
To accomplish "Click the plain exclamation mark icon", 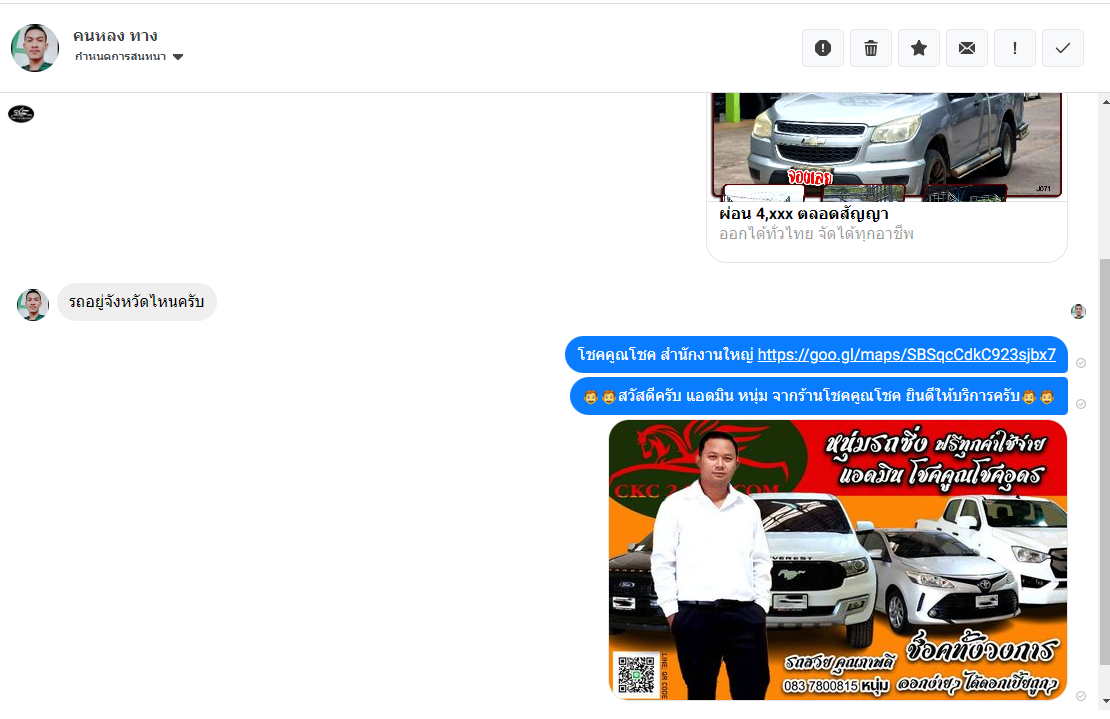I will click(1015, 48).
